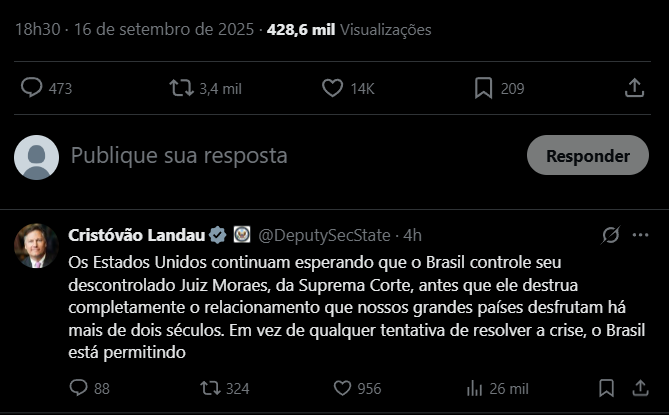This screenshot has height=415, width=669.
Task: Open the 428,6 mil Visualizações link
Action: pyautogui.click(x=335, y=30)
